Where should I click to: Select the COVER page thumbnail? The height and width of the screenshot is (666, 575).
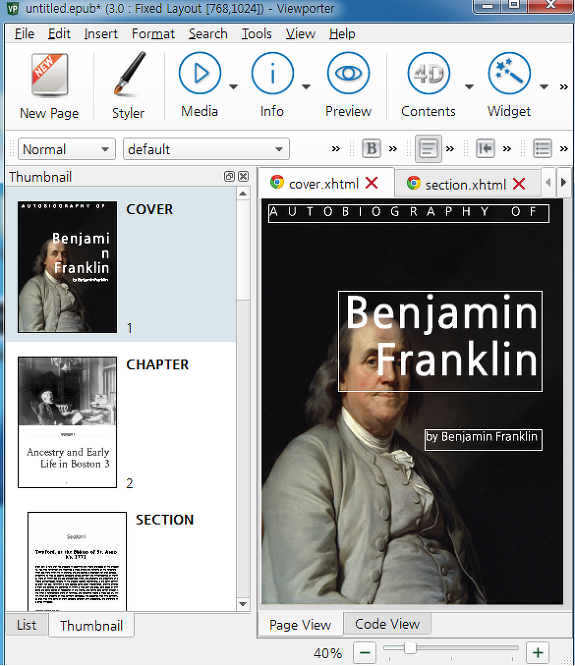pyautogui.click(x=67, y=267)
